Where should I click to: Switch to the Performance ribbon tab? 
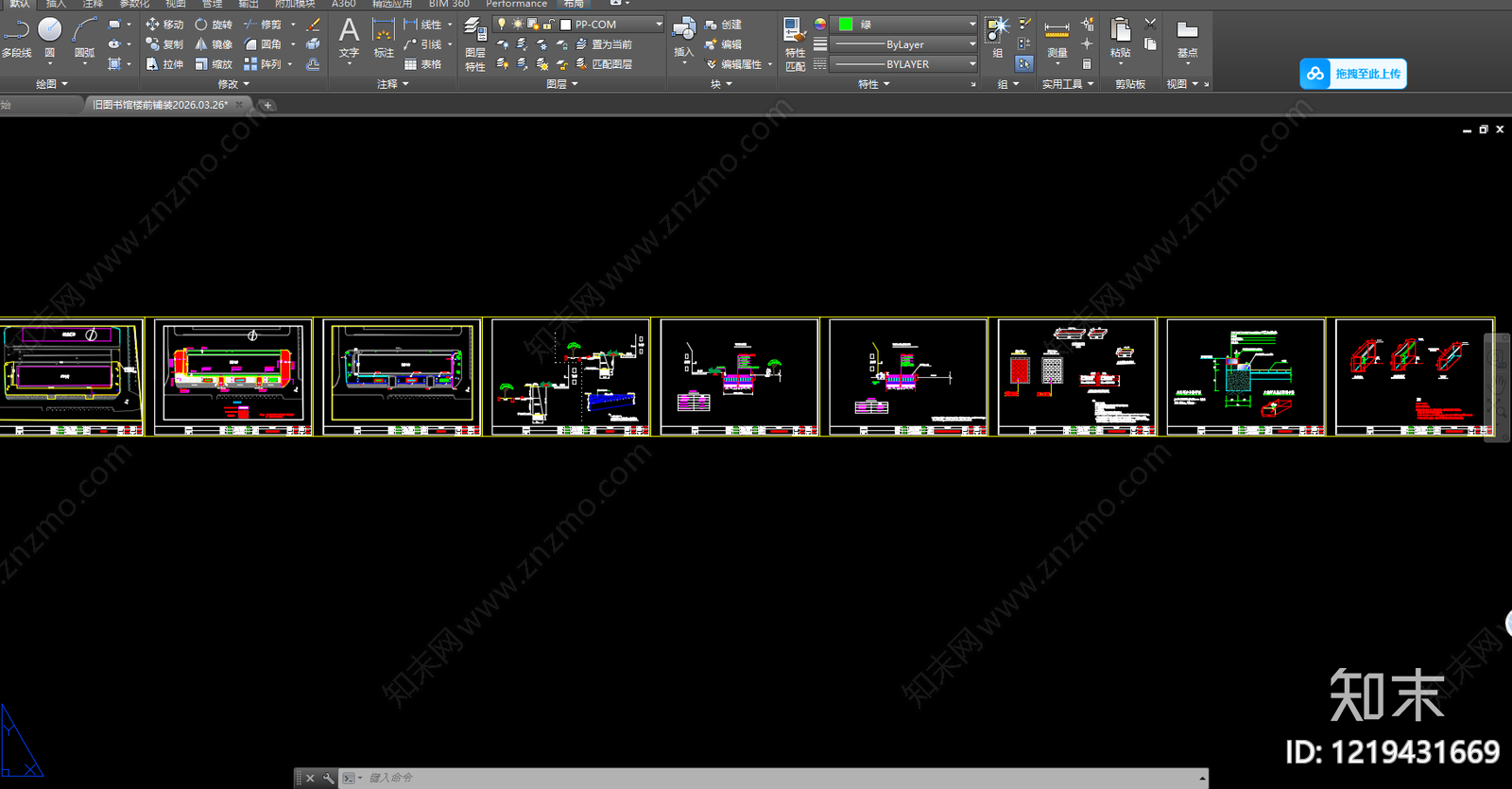point(516,4)
